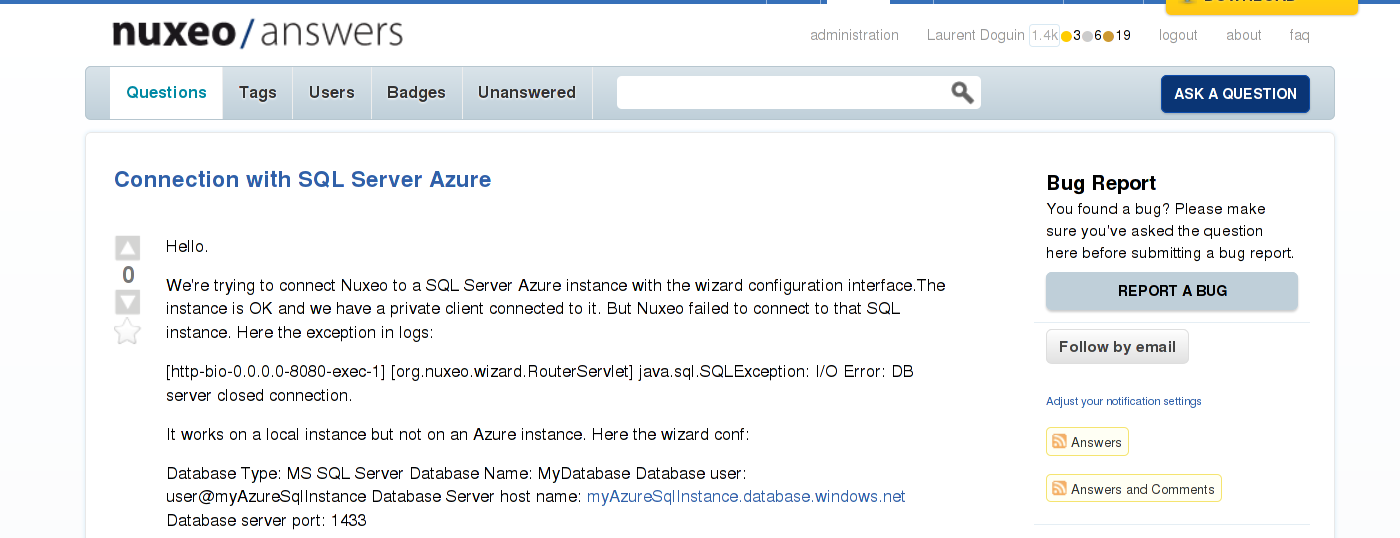The height and width of the screenshot is (538, 1400).
Task: Open Adjust your notification settings link
Action: pyautogui.click(x=1124, y=401)
